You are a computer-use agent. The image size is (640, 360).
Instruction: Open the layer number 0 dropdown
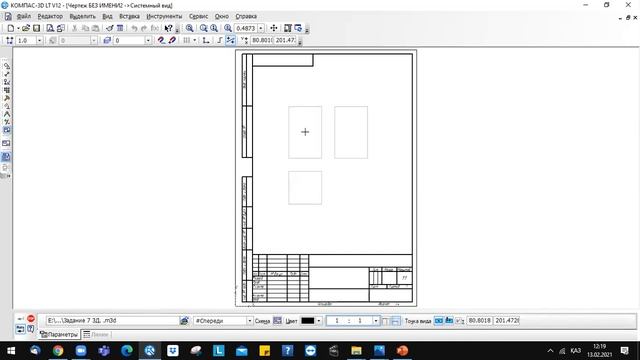point(148,40)
